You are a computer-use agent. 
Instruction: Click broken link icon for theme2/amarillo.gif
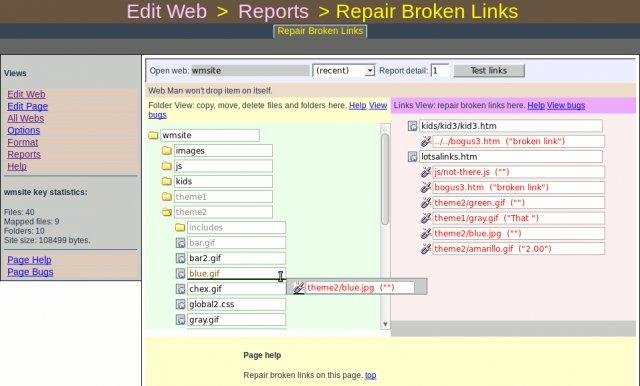426,248
